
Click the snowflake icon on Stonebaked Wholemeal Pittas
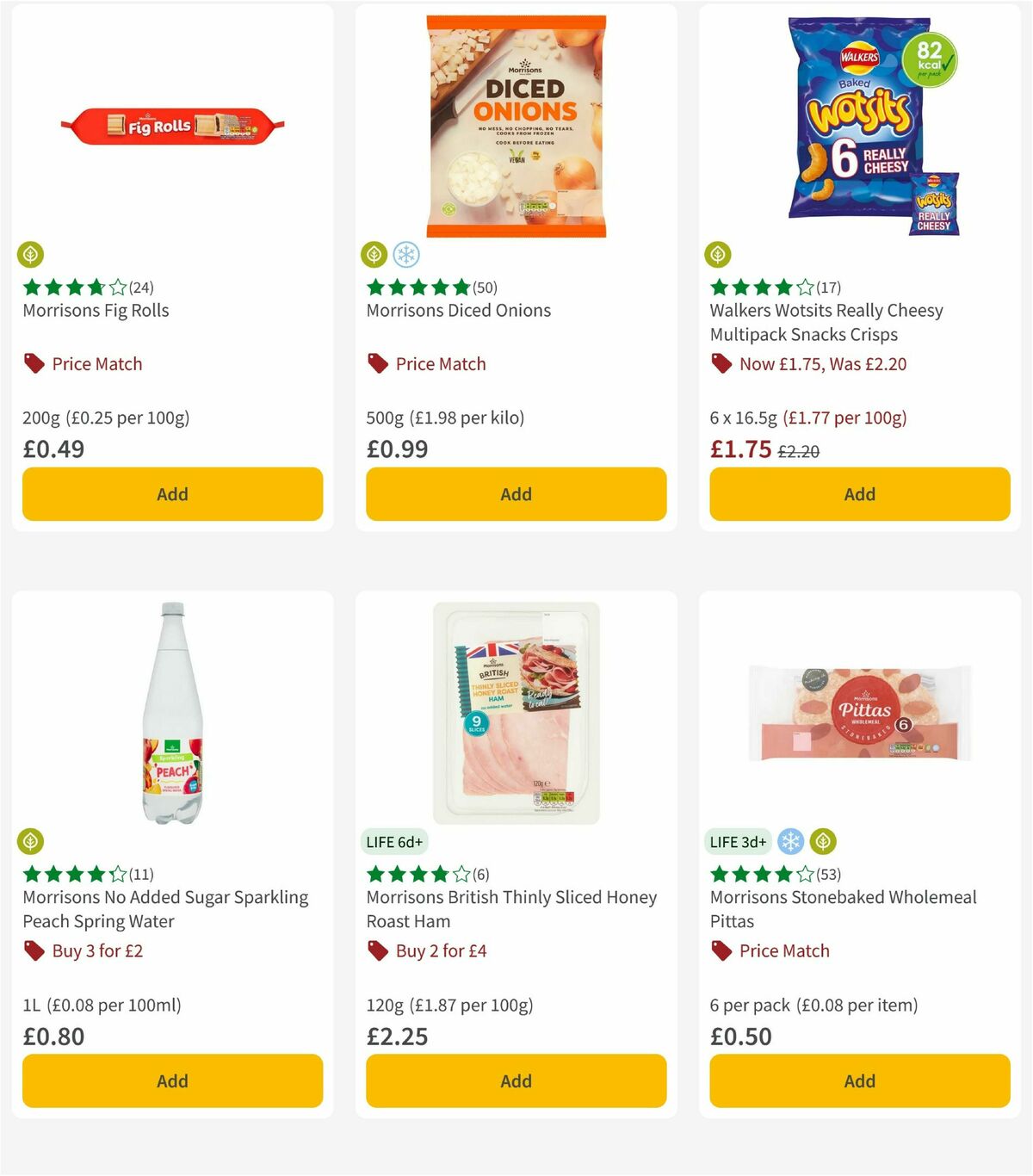tap(789, 841)
